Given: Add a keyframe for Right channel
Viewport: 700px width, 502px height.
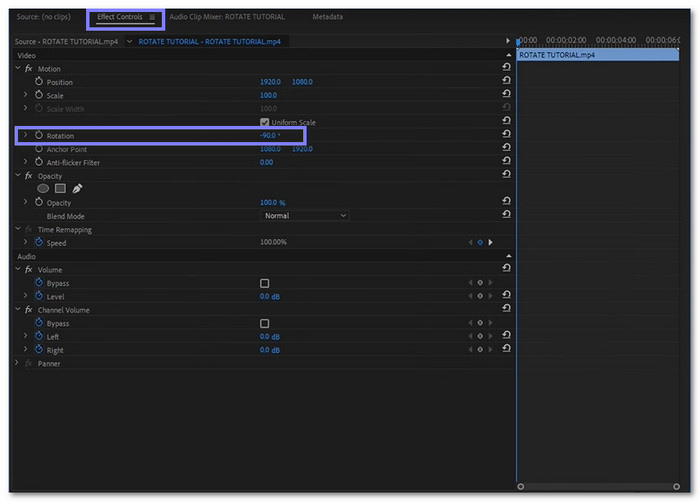Looking at the screenshot, I should pyautogui.click(x=480, y=349).
